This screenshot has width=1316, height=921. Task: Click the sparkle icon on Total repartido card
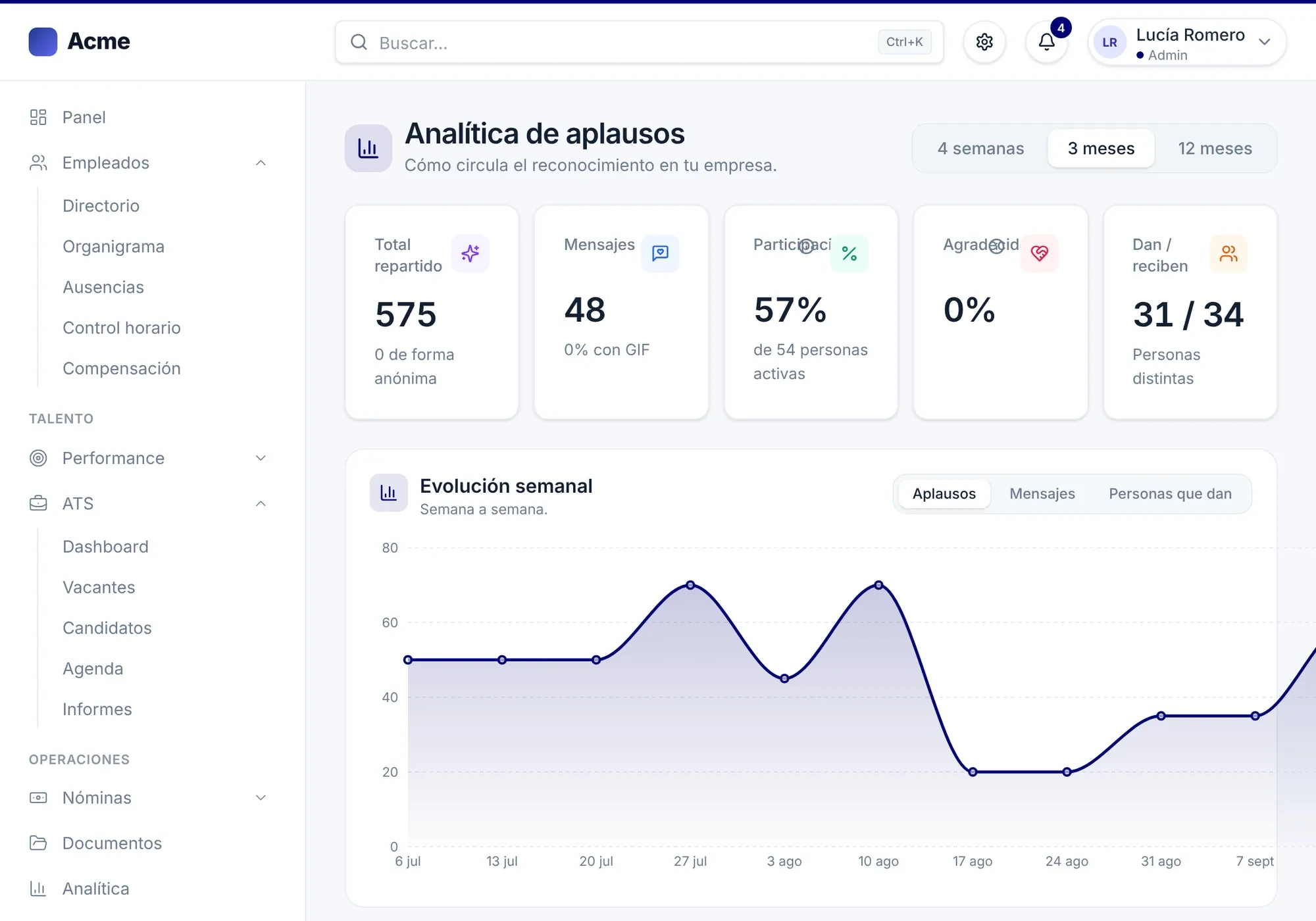point(470,253)
